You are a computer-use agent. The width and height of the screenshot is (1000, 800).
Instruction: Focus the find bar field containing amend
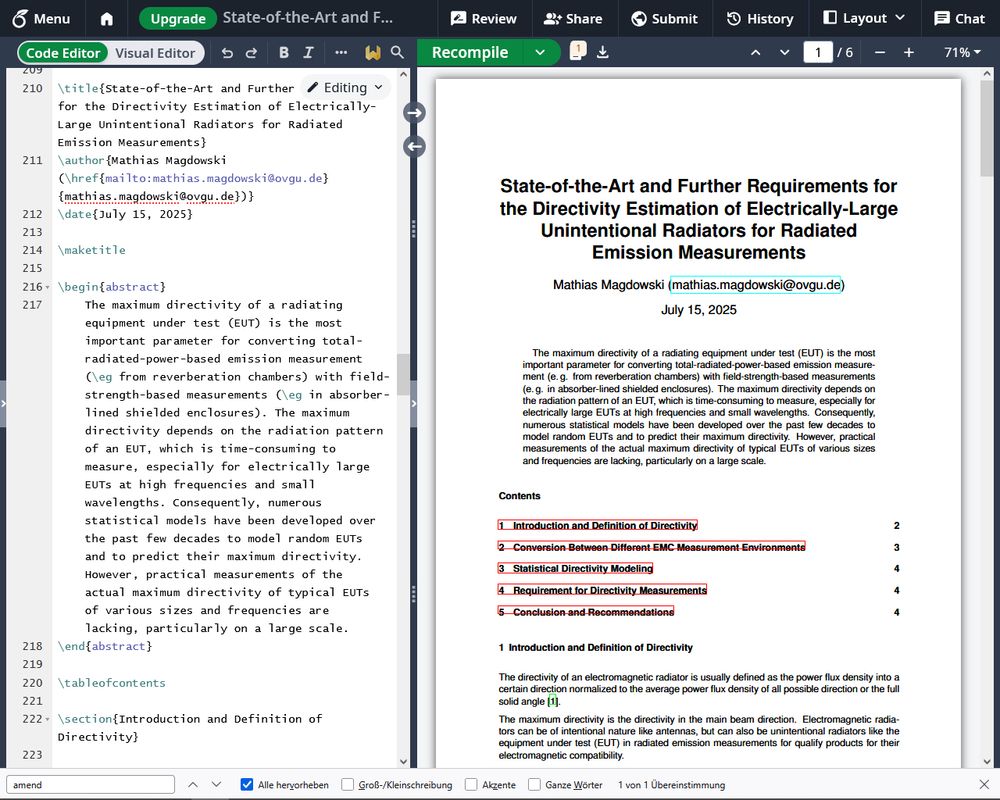pyautogui.click(x=90, y=785)
